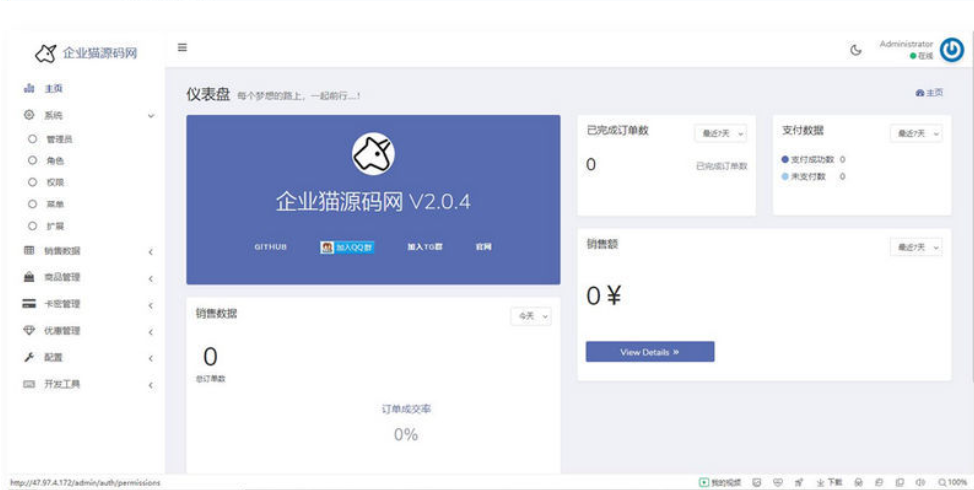Click the 系统 gear icon in sidebar
This screenshot has height=490, width=974.
tap(29, 115)
